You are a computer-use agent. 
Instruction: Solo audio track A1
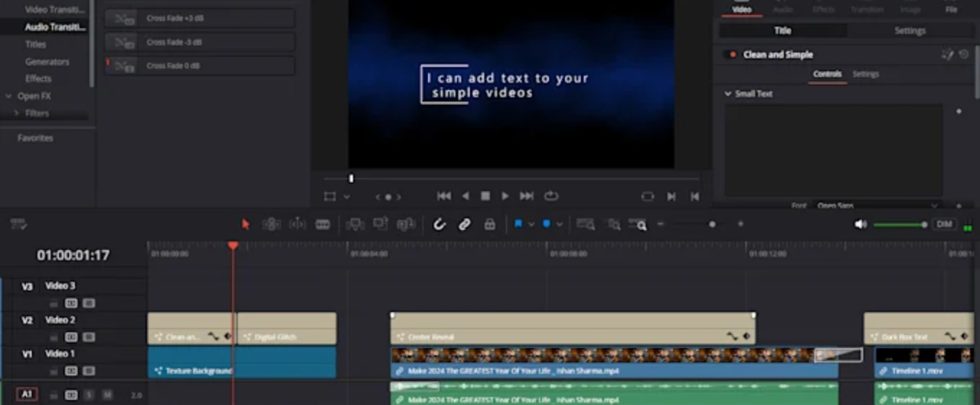[x=88, y=395]
